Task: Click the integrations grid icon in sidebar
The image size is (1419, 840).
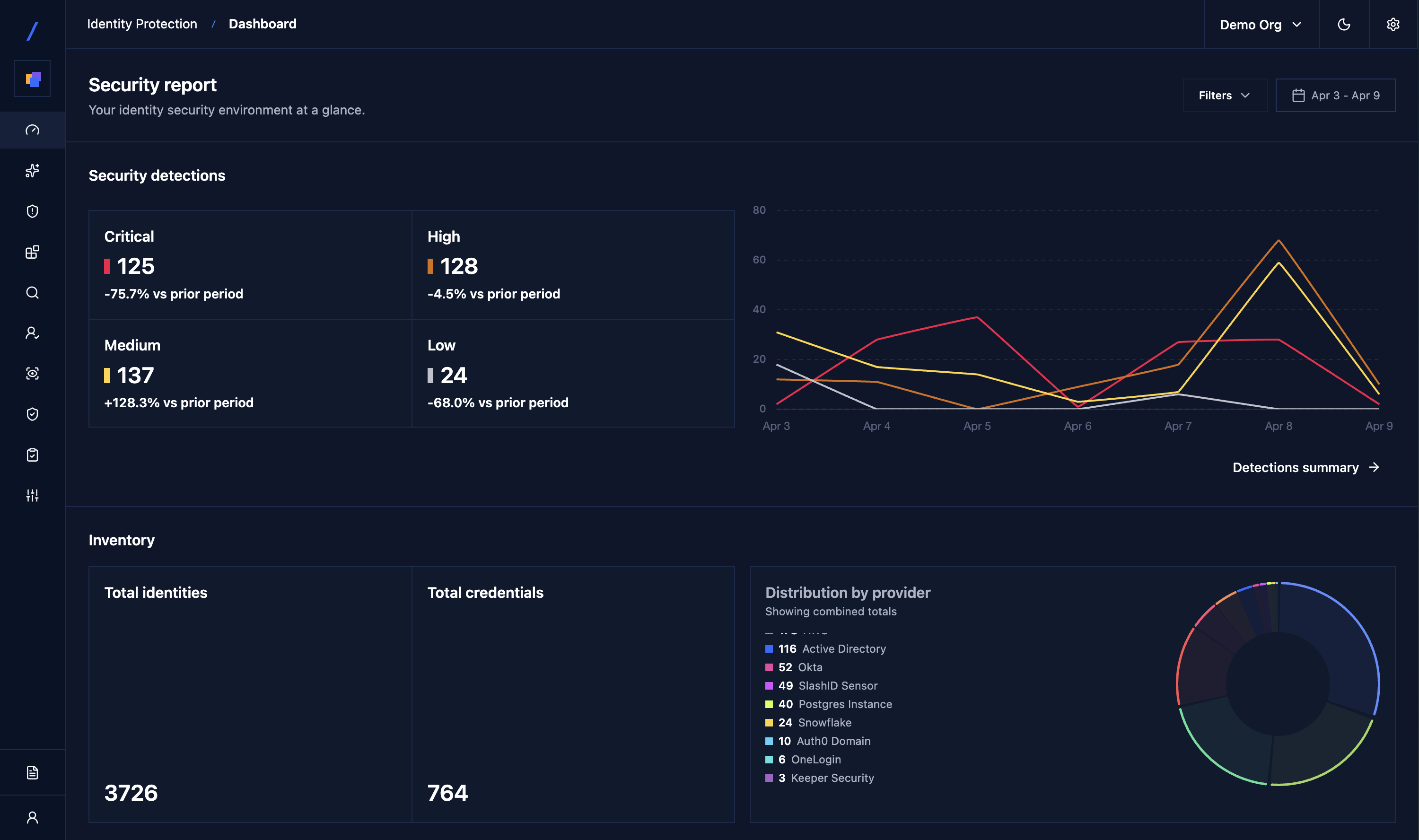Action: (x=32, y=252)
